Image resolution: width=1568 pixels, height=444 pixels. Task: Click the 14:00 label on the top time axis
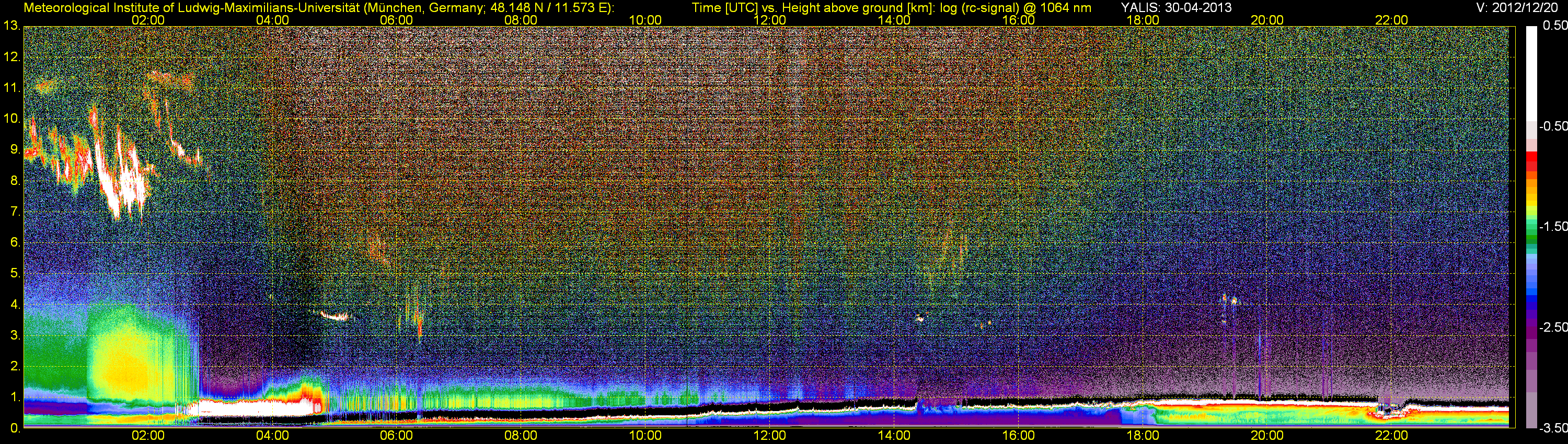click(x=894, y=20)
